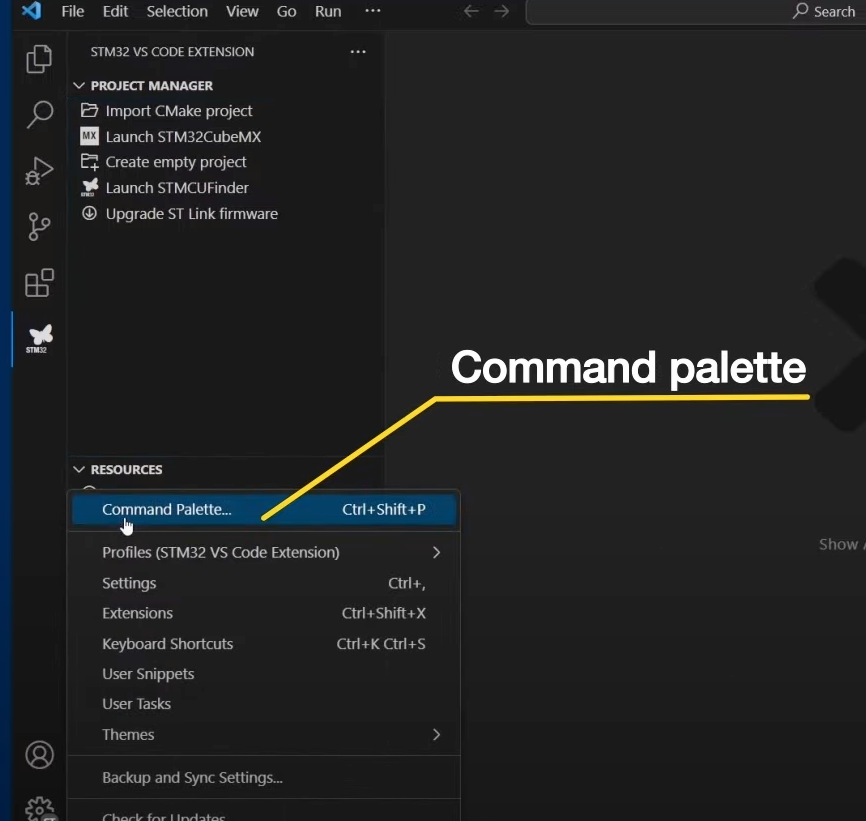Image resolution: width=866 pixels, height=821 pixels.
Task: Select the STM32 butterfly activity icon
Action: [39, 338]
